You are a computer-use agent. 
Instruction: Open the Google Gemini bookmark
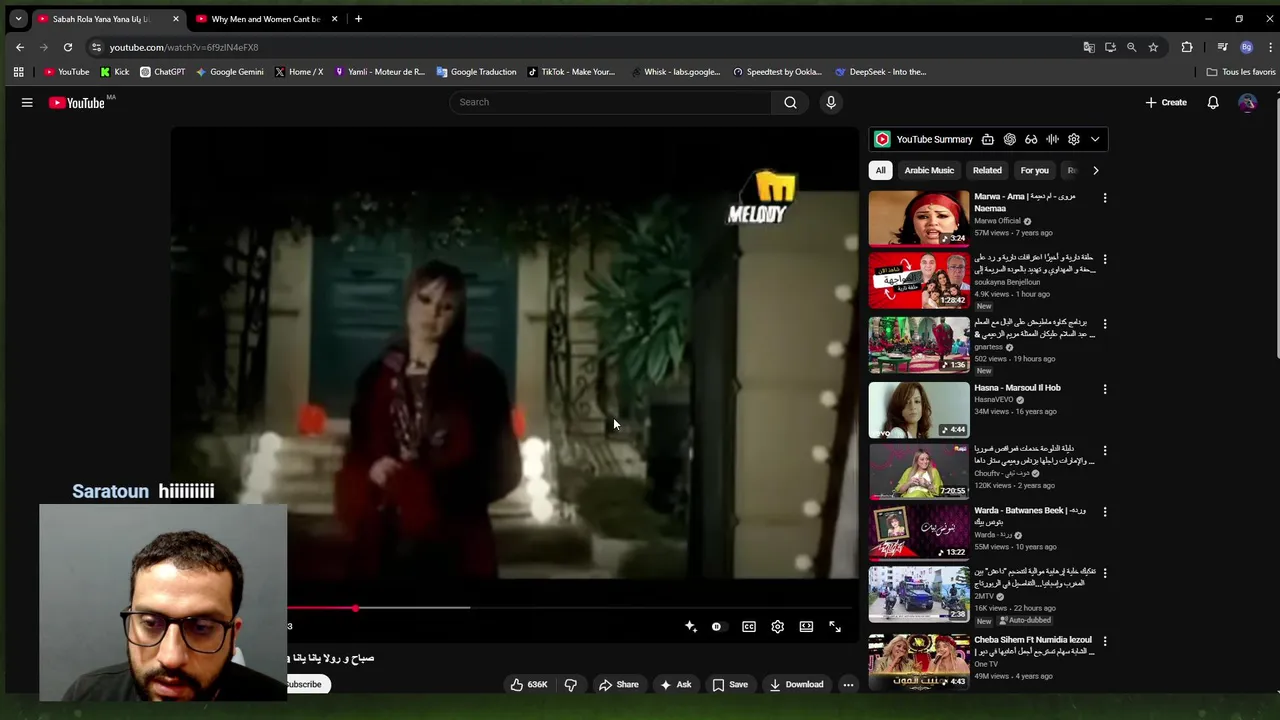pyautogui.click(x=229, y=72)
